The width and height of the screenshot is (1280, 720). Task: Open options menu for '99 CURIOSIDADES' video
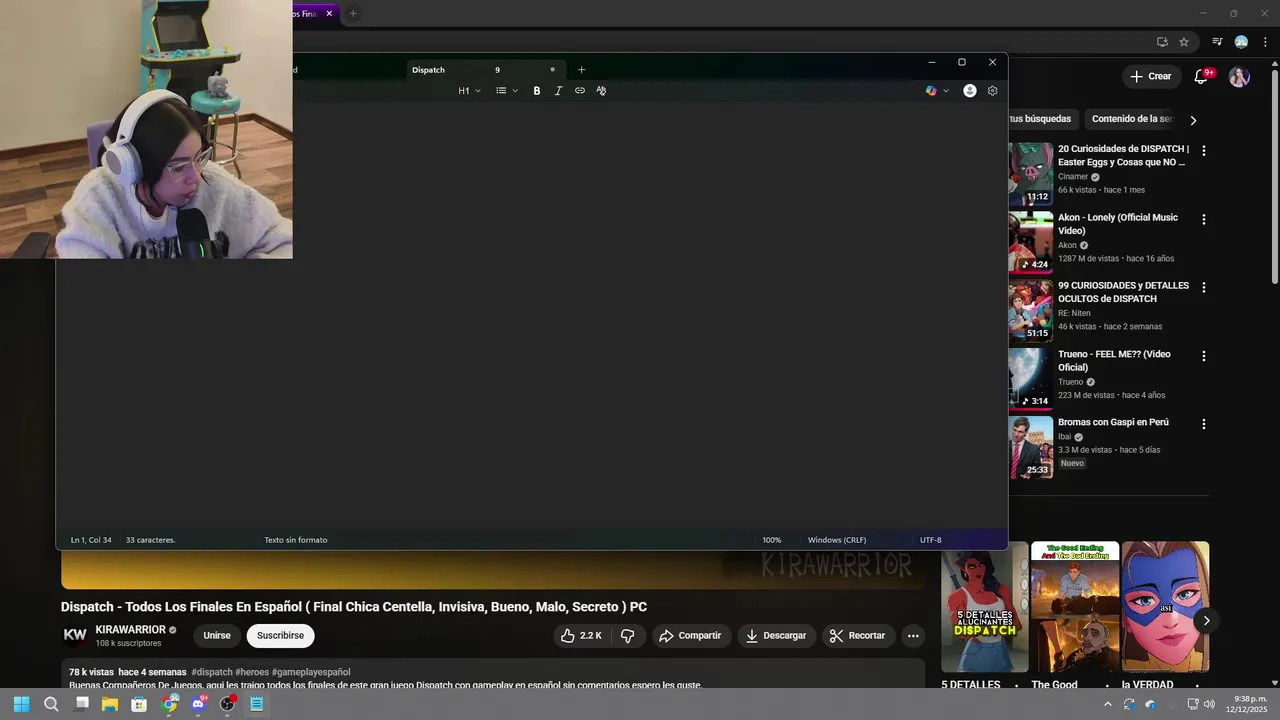(x=1204, y=287)
